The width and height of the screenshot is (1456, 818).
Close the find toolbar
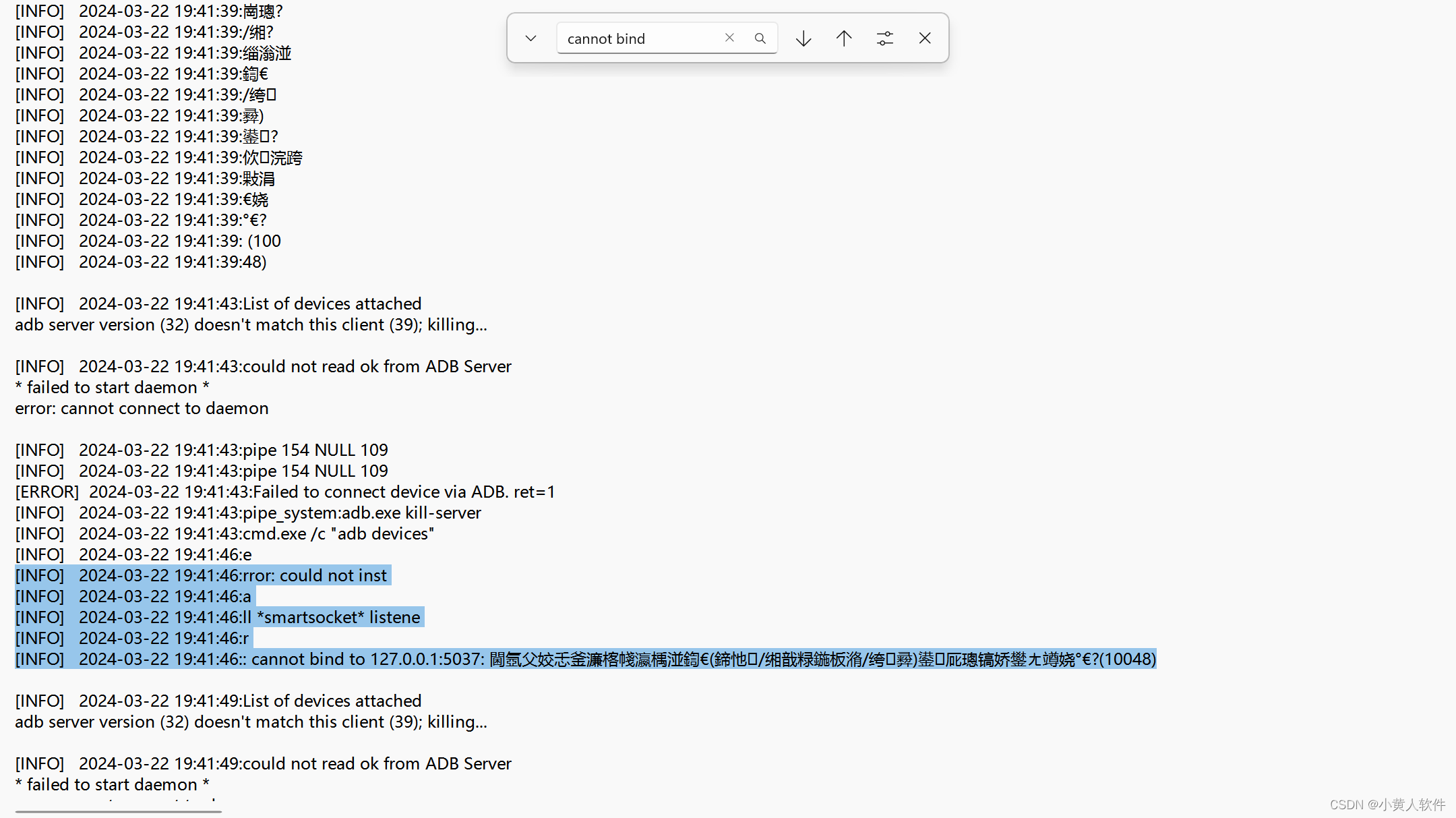(x=924, y=38)
